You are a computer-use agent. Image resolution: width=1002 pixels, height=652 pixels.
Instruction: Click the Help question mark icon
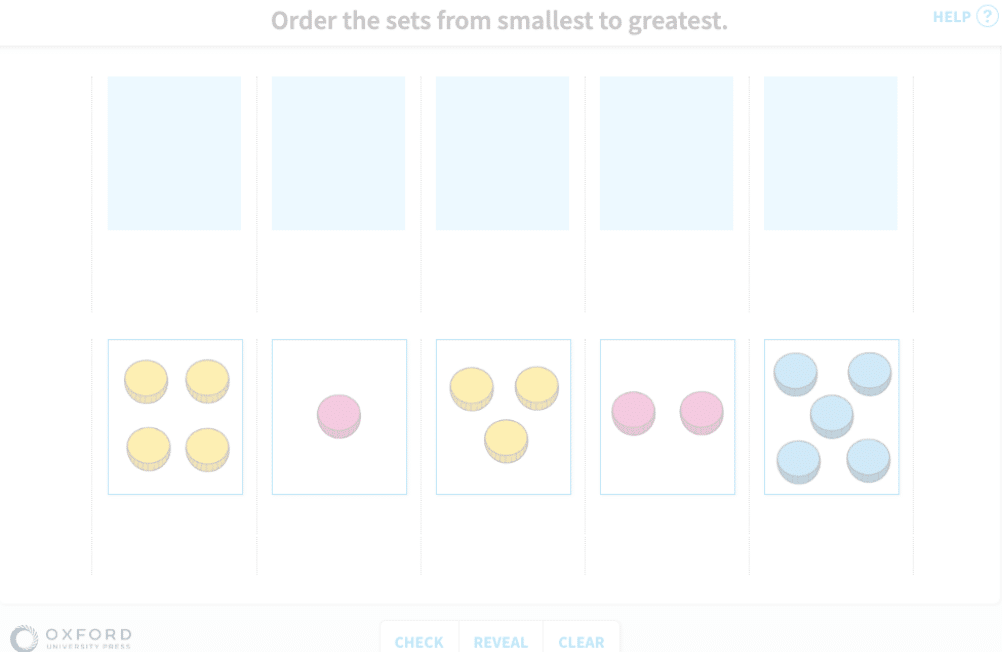pyautogui.click(x=987, y=17)
